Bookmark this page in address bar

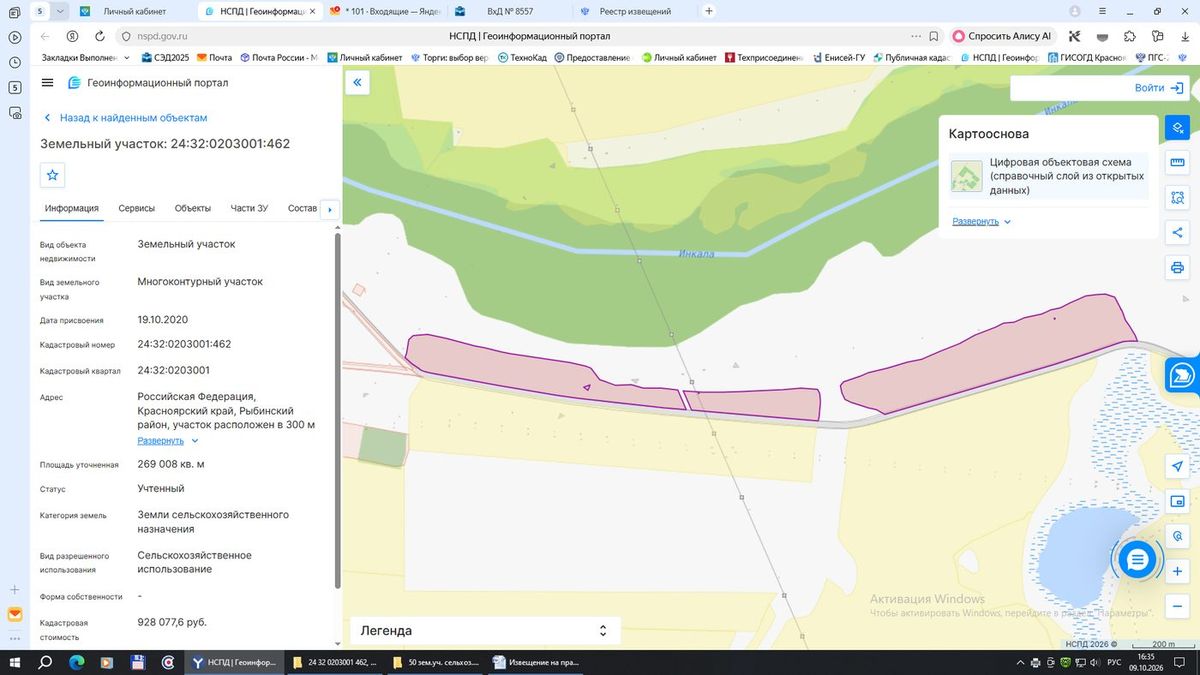[x=933, y=36]
